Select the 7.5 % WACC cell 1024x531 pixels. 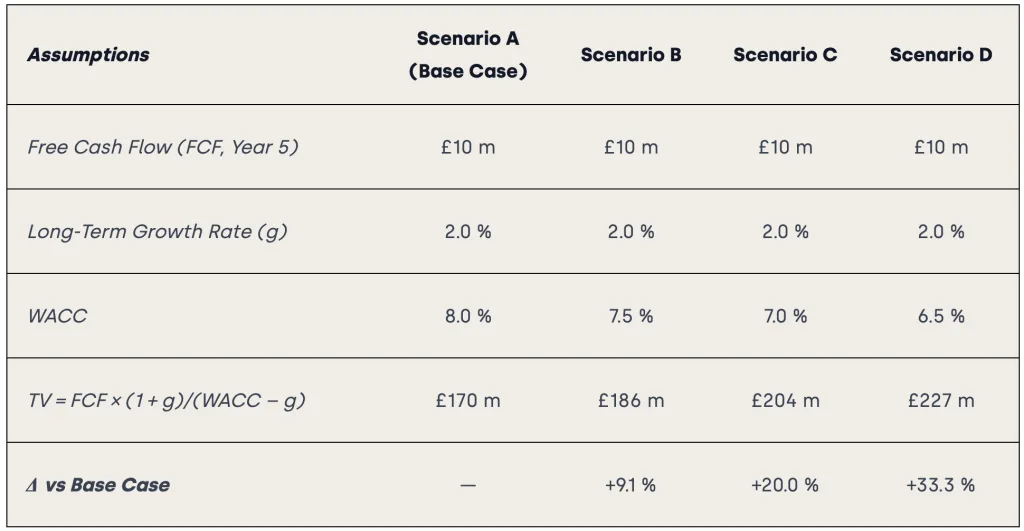(x=631, y=316)
